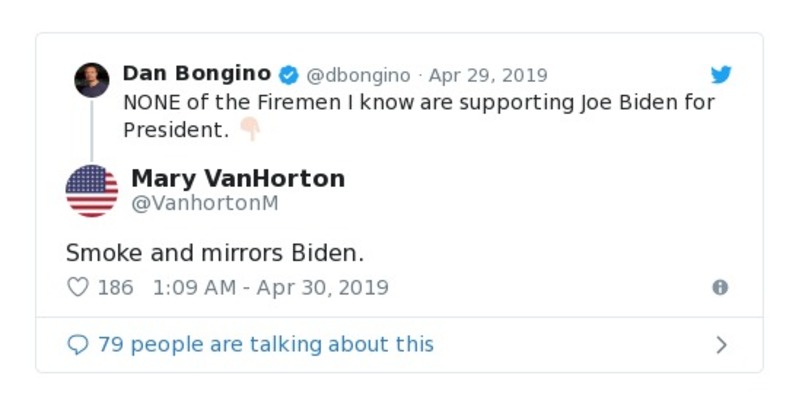
Task: Click the pointing-down hand emoji
Action: coord(249,129)
